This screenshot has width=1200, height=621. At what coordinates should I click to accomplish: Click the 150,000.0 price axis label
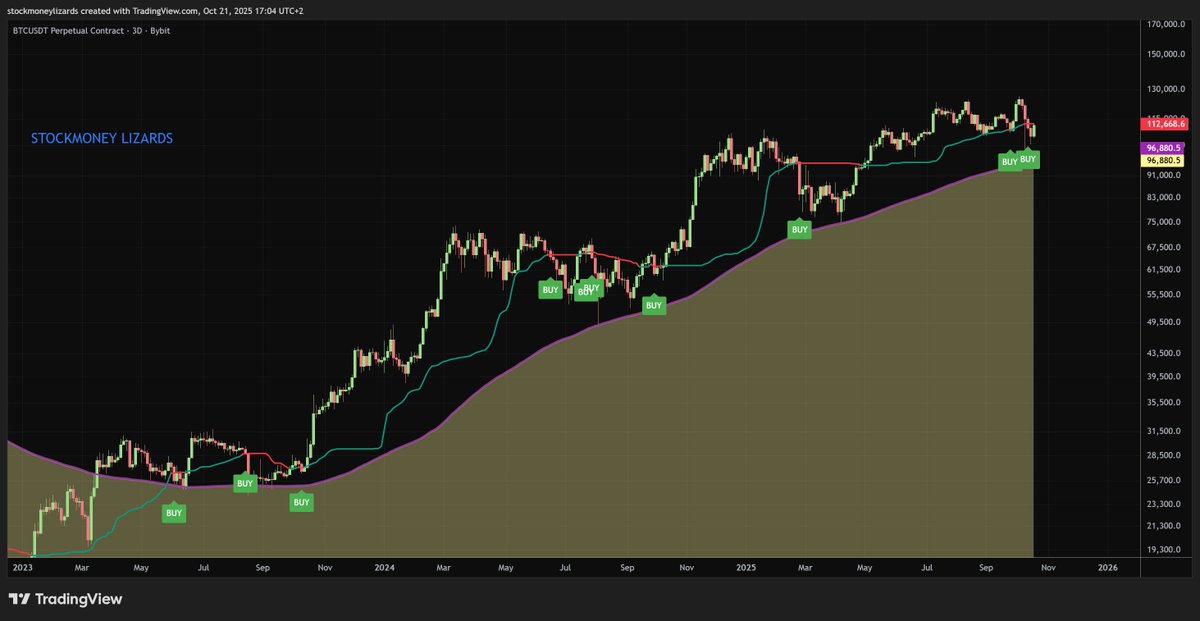(1165, 54)
